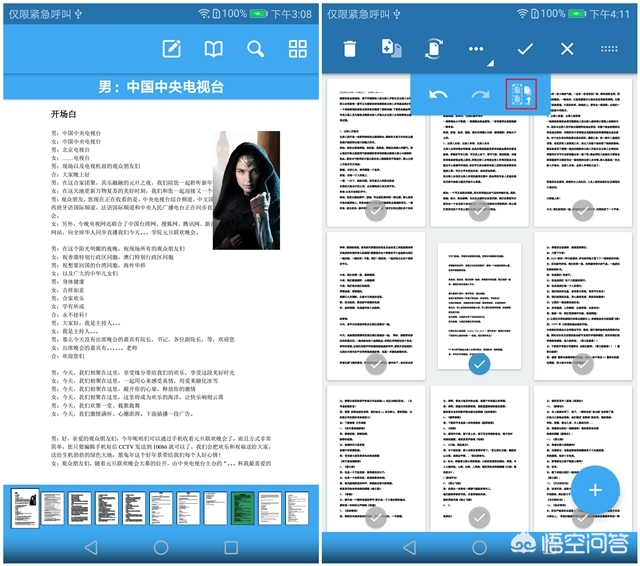
Task: Open the page grid thumbnails view
Action: (298, 49)
